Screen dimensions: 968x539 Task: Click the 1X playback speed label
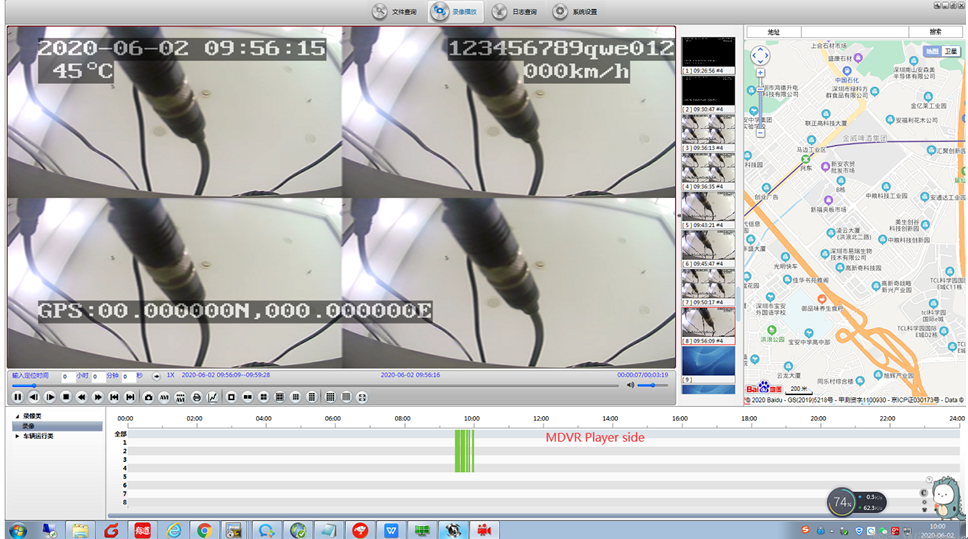(x=170, y=375)
